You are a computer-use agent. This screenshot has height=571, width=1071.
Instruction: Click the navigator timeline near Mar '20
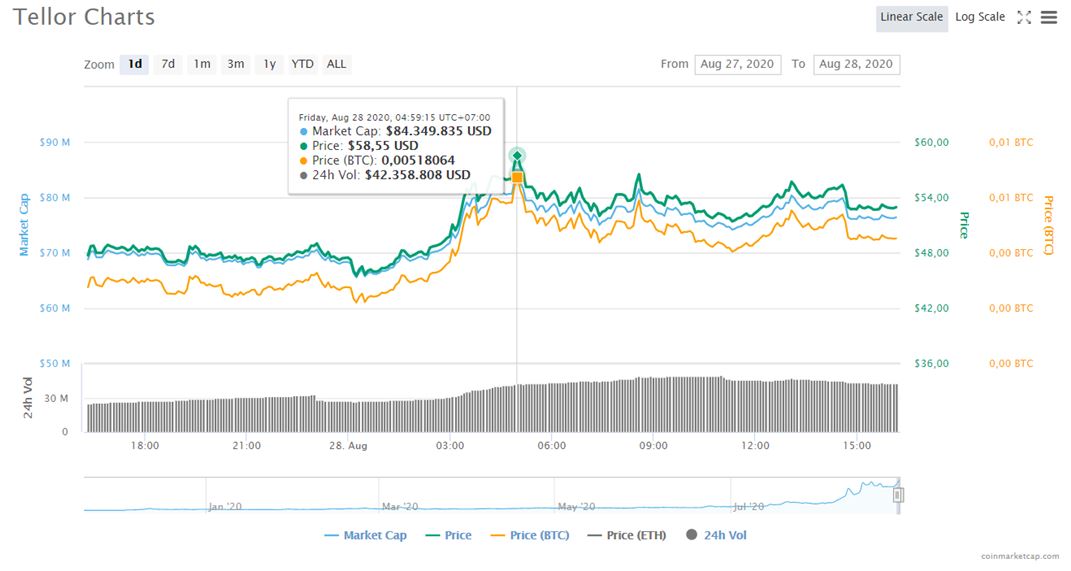pos(400,507)
